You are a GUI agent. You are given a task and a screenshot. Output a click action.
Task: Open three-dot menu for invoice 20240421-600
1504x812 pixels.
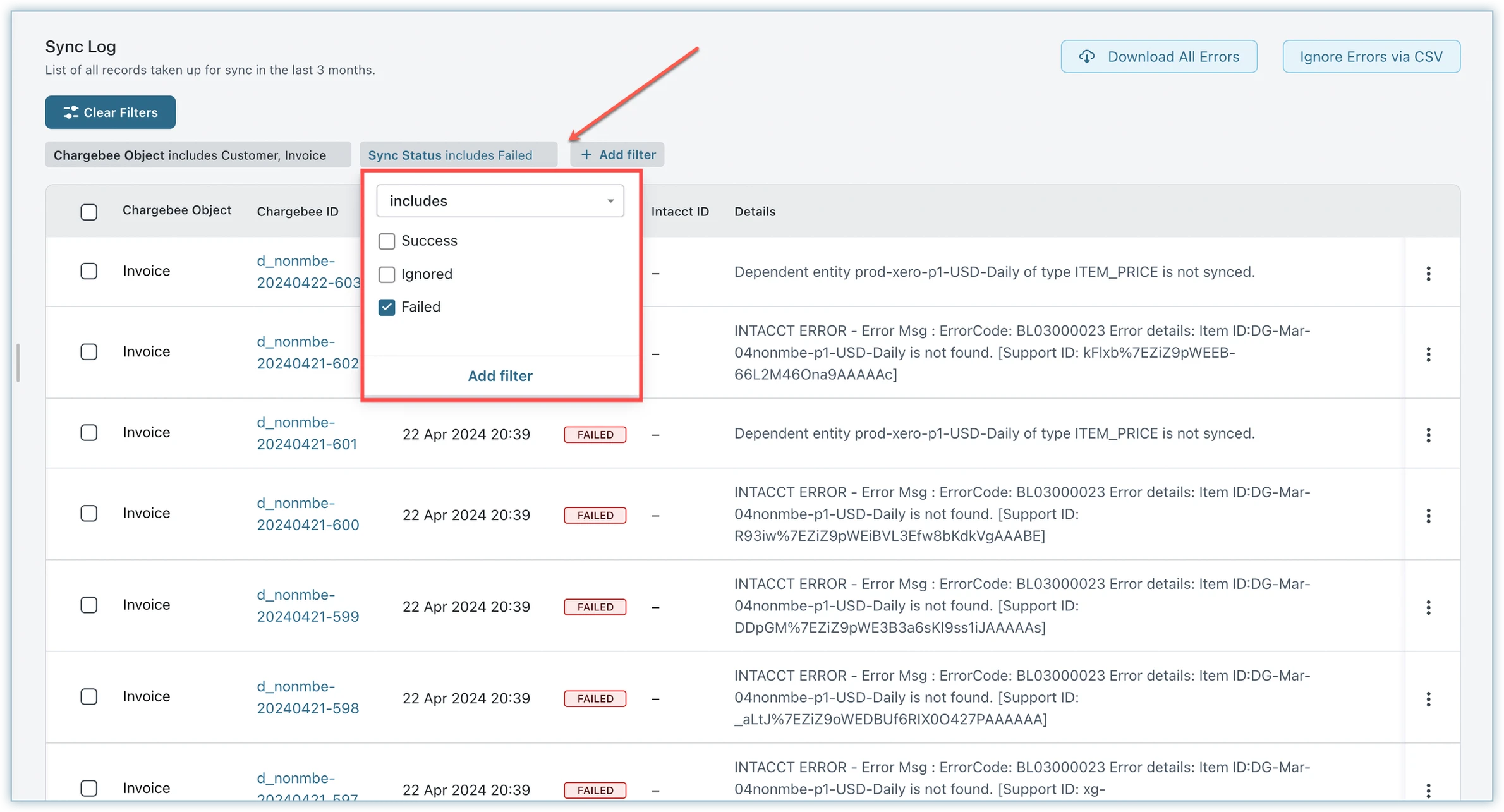[x=1428, y=516]
